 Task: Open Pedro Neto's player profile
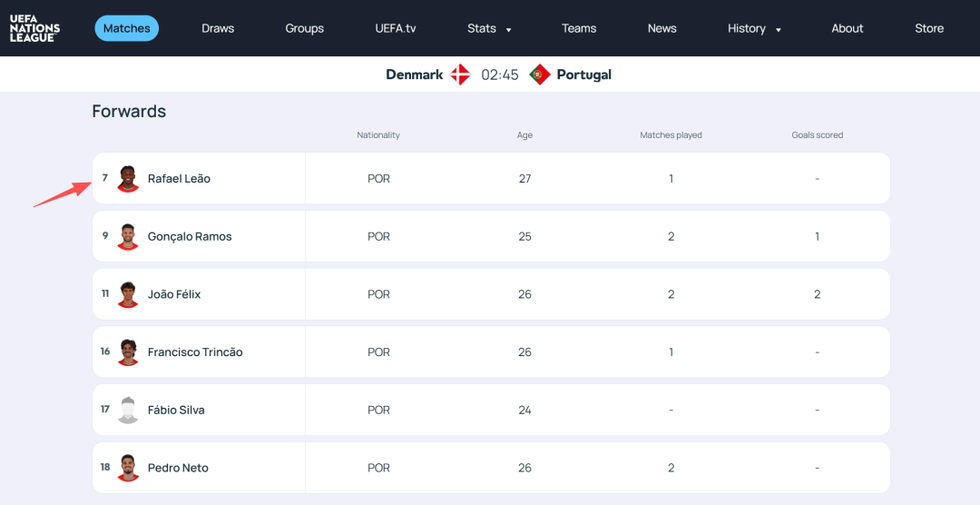pyautogui.click(x=178, y=468)
